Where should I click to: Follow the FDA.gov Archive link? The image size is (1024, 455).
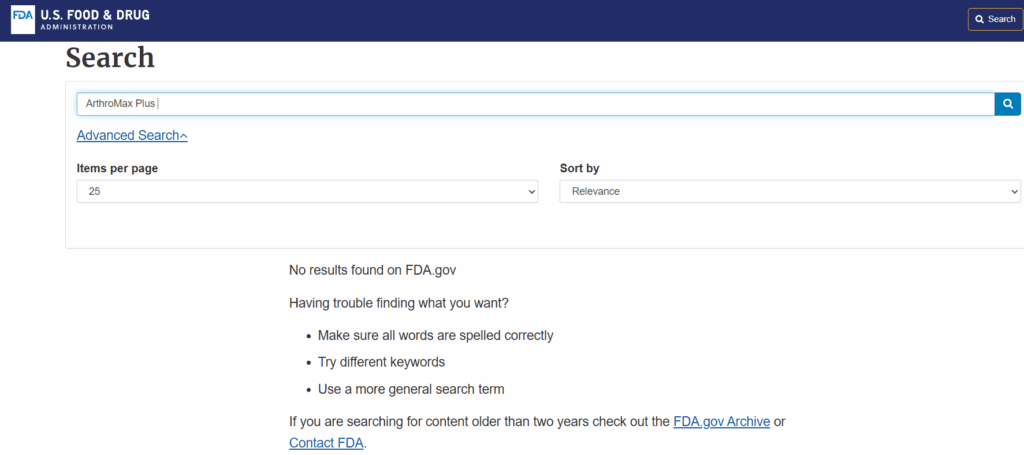coord(722,422)
